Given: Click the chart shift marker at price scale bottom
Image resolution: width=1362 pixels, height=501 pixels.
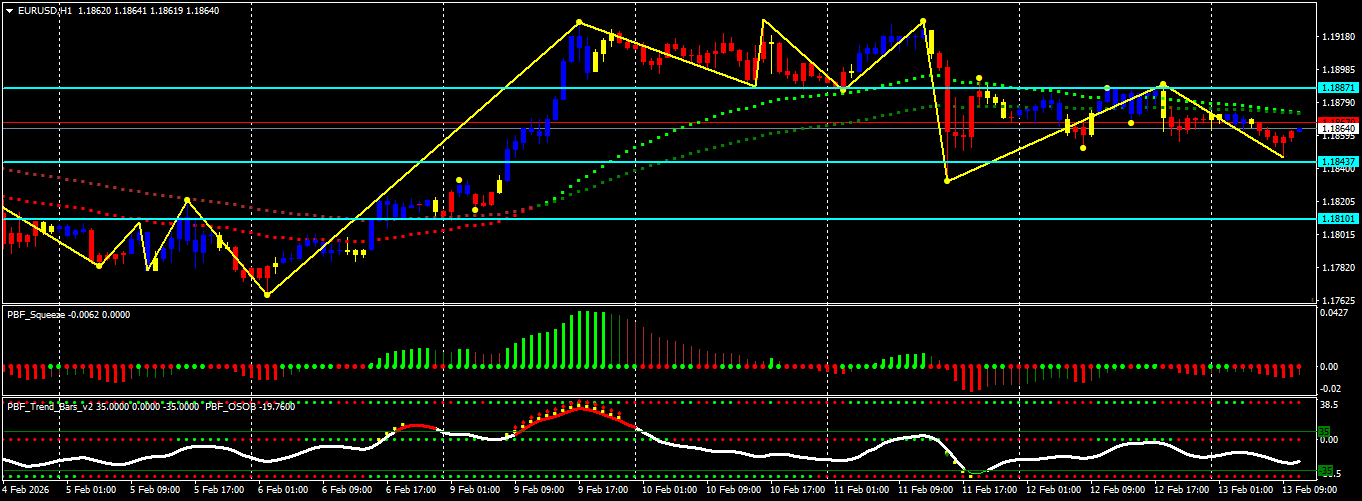Looking at the screenshot, I should pos(1314,300).
